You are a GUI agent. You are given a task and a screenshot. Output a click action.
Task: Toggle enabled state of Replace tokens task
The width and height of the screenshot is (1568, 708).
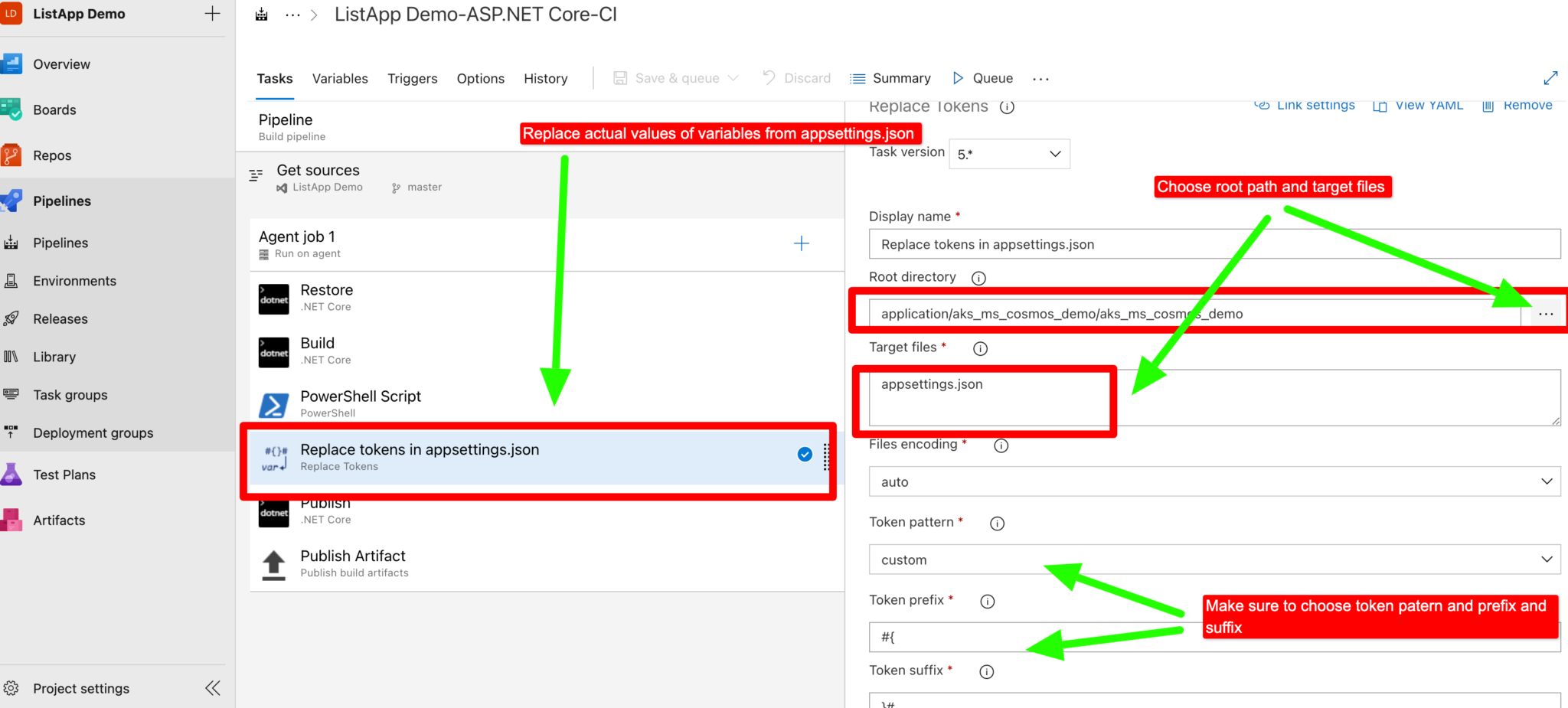click(x=804, y=454)
